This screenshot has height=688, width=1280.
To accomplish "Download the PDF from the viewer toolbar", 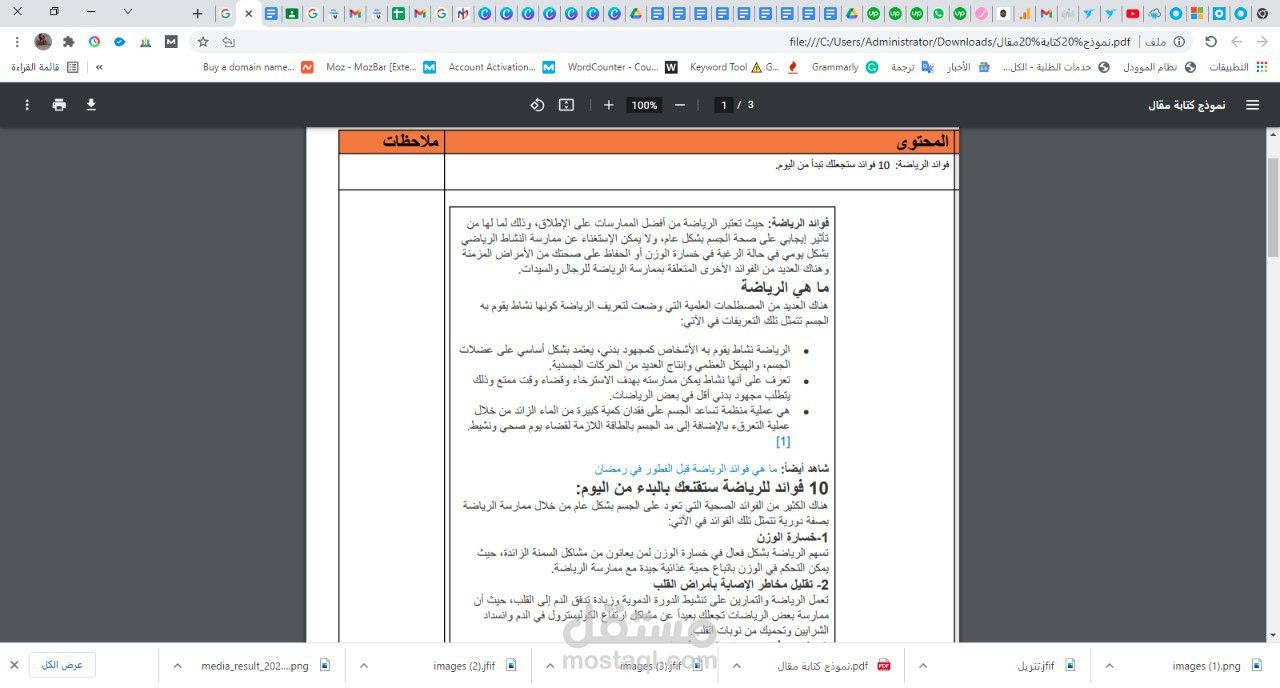I will [x=91, y=105].
